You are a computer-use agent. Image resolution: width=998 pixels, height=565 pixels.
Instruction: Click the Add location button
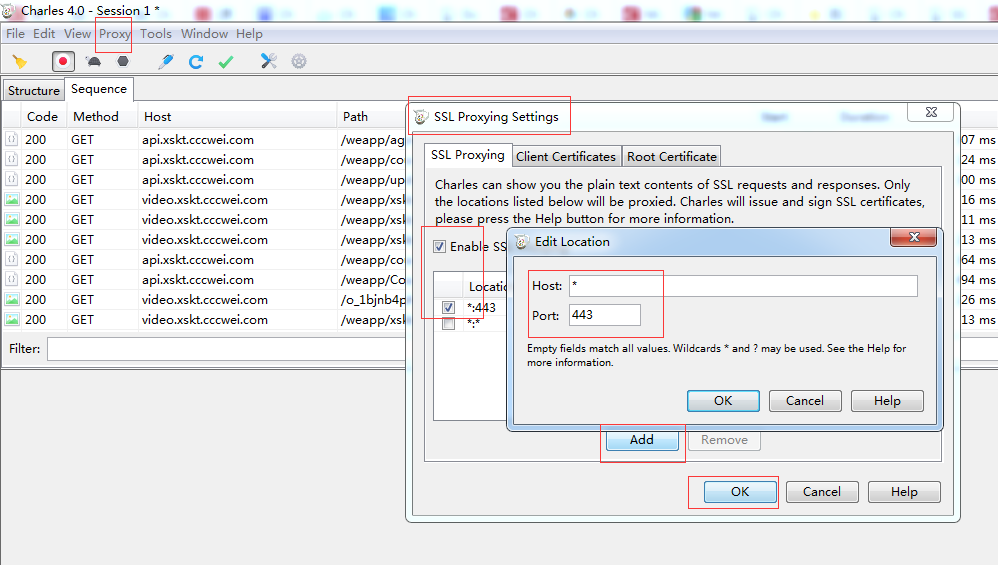pos(642,440)
